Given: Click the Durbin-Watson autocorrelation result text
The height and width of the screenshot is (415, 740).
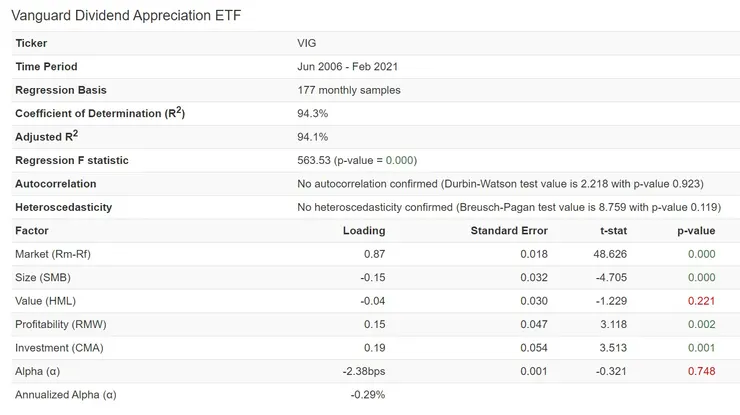Looking at the screenshot, I should tap(500, 184).
